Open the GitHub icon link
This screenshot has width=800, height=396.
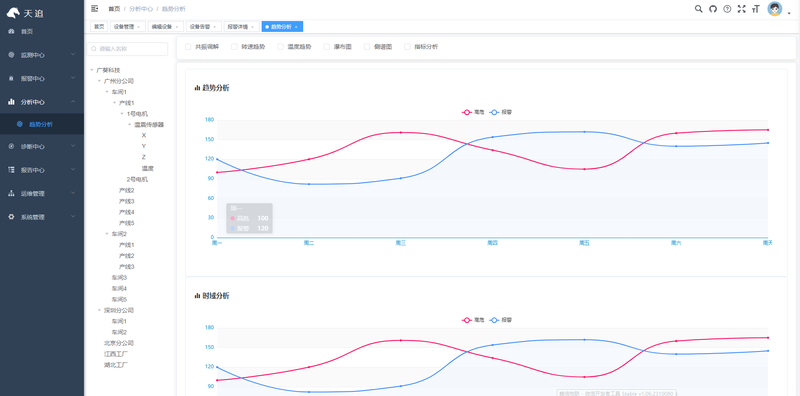pos(713,9)
